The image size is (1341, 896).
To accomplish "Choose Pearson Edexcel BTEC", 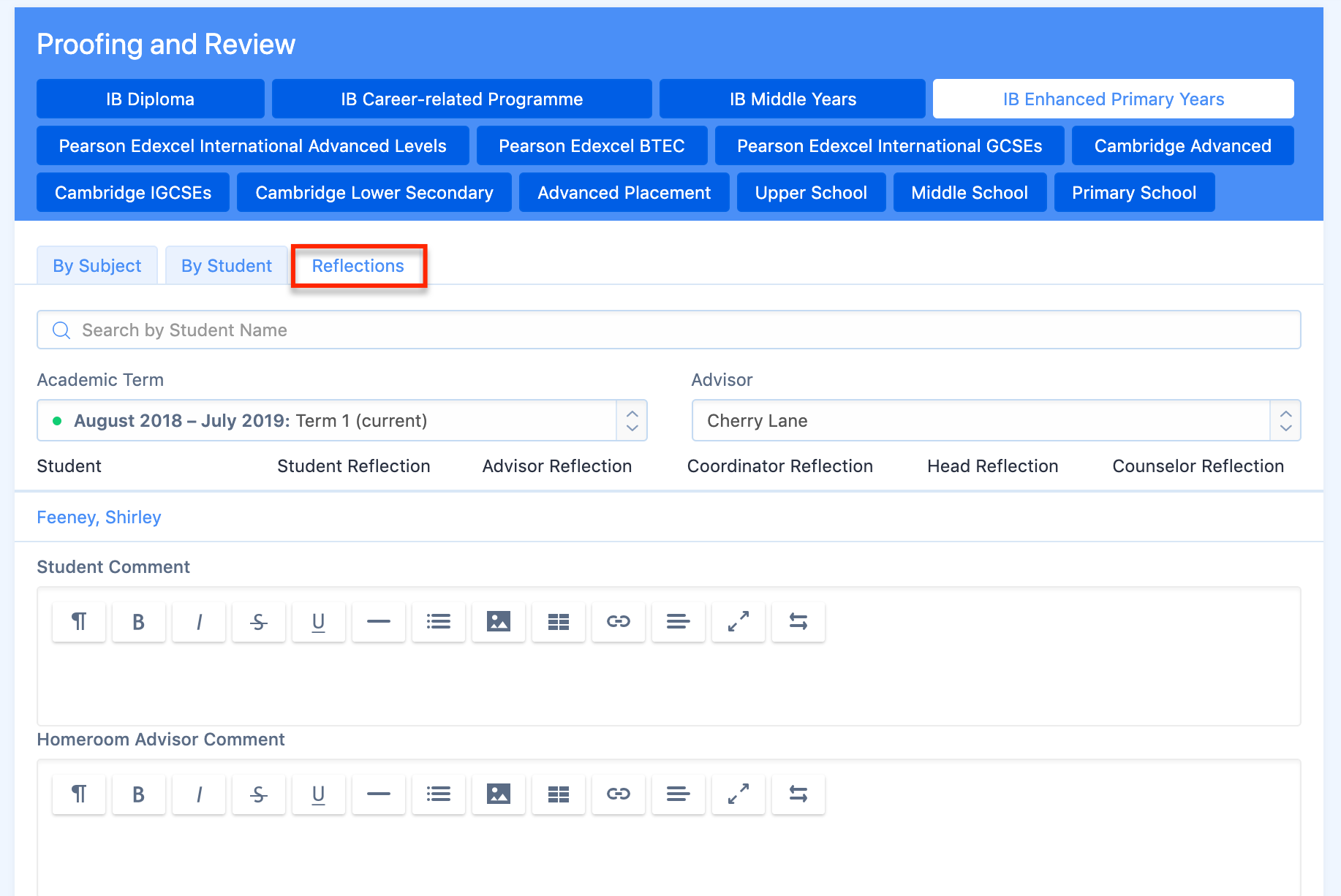I will coord(592,145).
